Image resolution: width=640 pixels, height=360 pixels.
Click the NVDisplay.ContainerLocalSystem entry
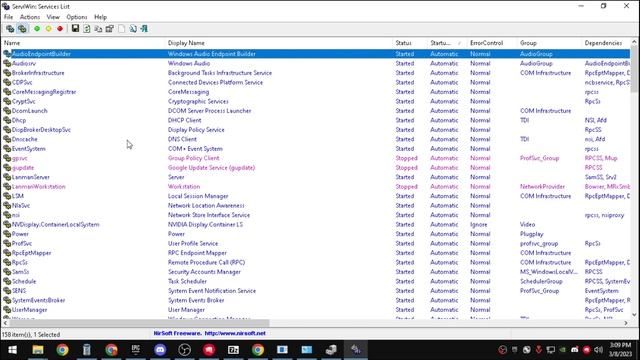56,224
